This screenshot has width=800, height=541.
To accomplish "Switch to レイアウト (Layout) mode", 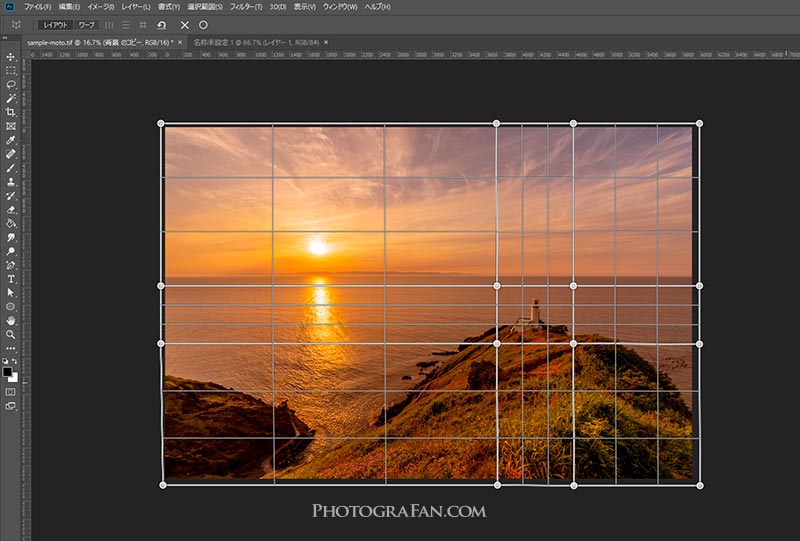I will (x=56, y=24).
